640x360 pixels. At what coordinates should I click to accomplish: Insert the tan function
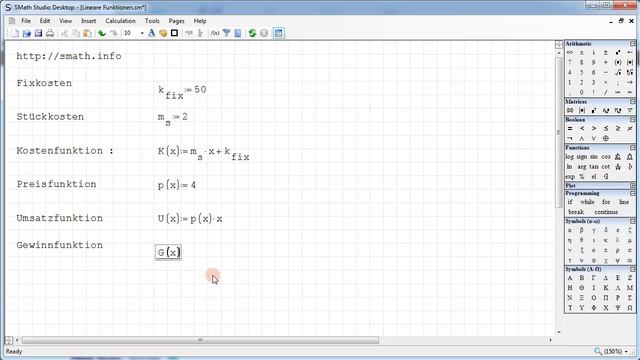593,167
